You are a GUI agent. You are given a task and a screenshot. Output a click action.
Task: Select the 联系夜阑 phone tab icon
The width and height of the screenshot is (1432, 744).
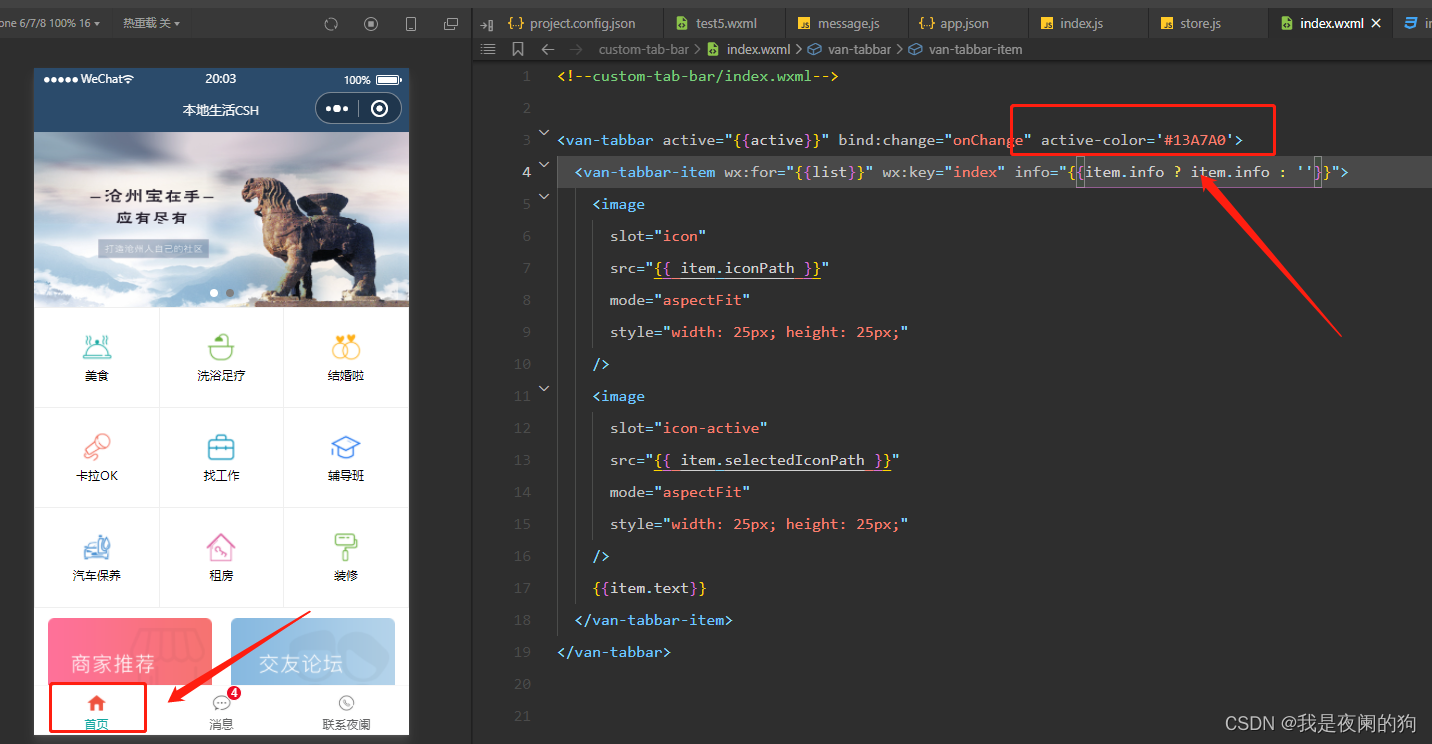click(346, 703)
